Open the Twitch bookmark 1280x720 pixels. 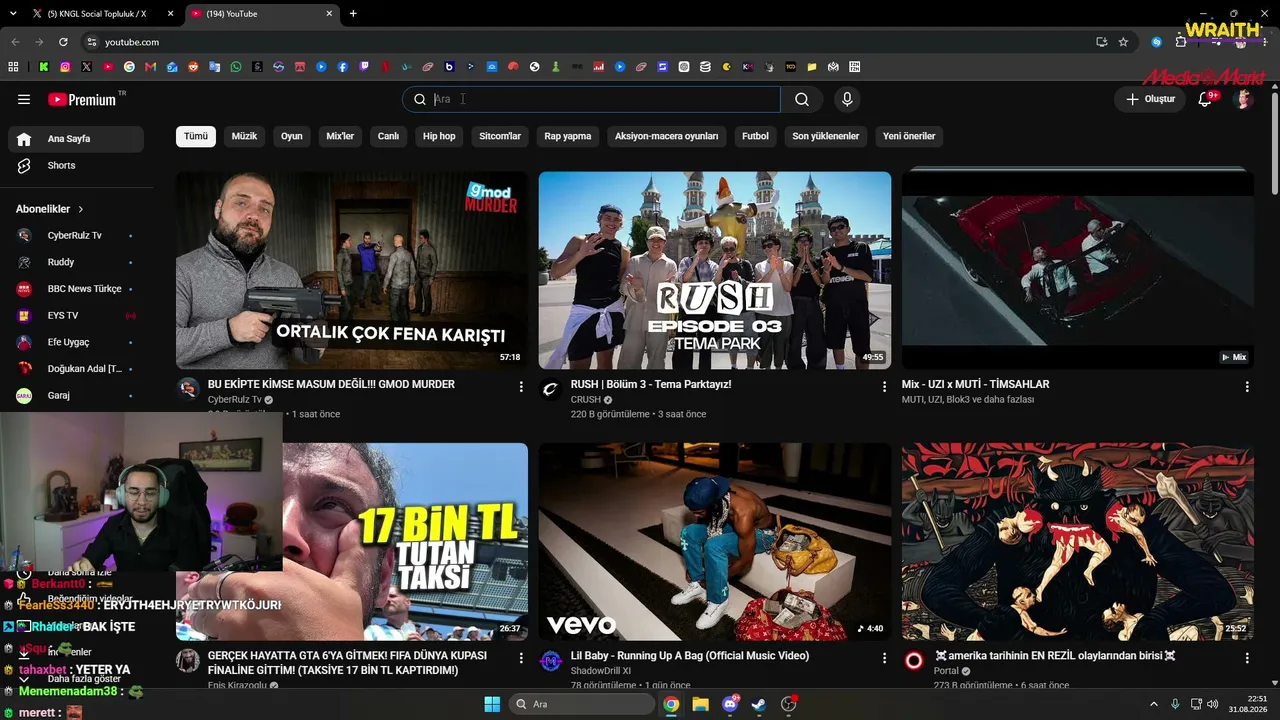(364, 67)
